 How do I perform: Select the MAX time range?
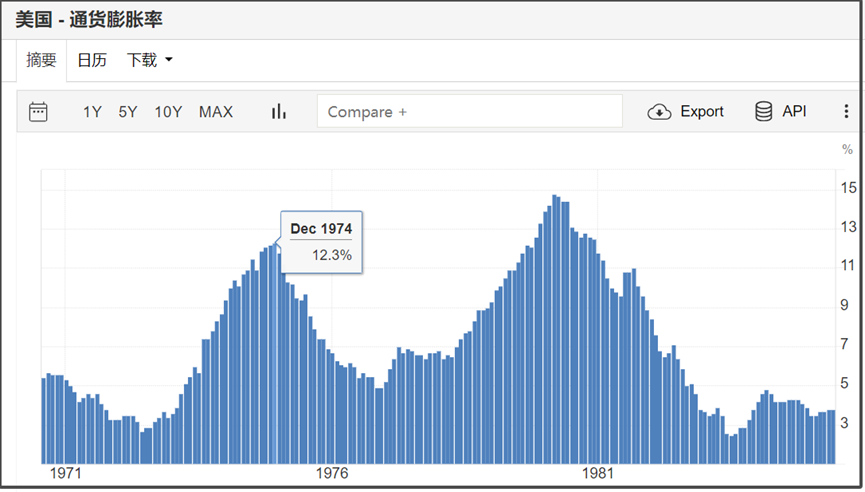(x=216, y=112)
